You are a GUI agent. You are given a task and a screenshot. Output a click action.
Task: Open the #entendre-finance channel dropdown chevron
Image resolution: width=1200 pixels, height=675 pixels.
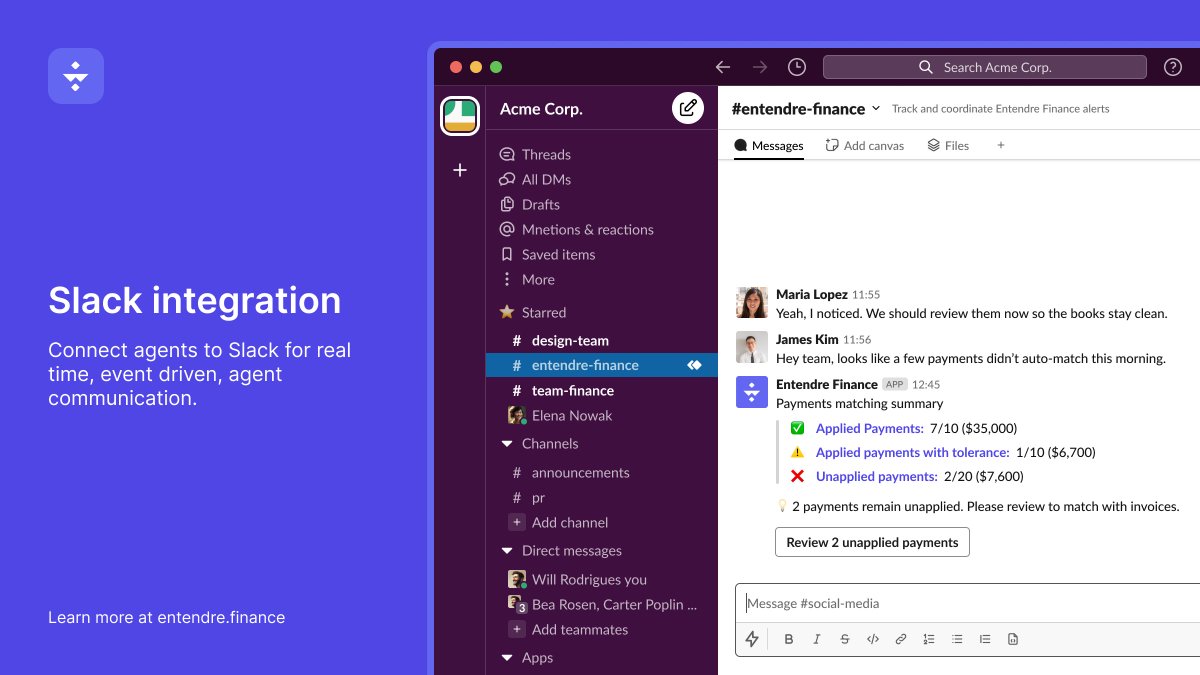(876, 108)
